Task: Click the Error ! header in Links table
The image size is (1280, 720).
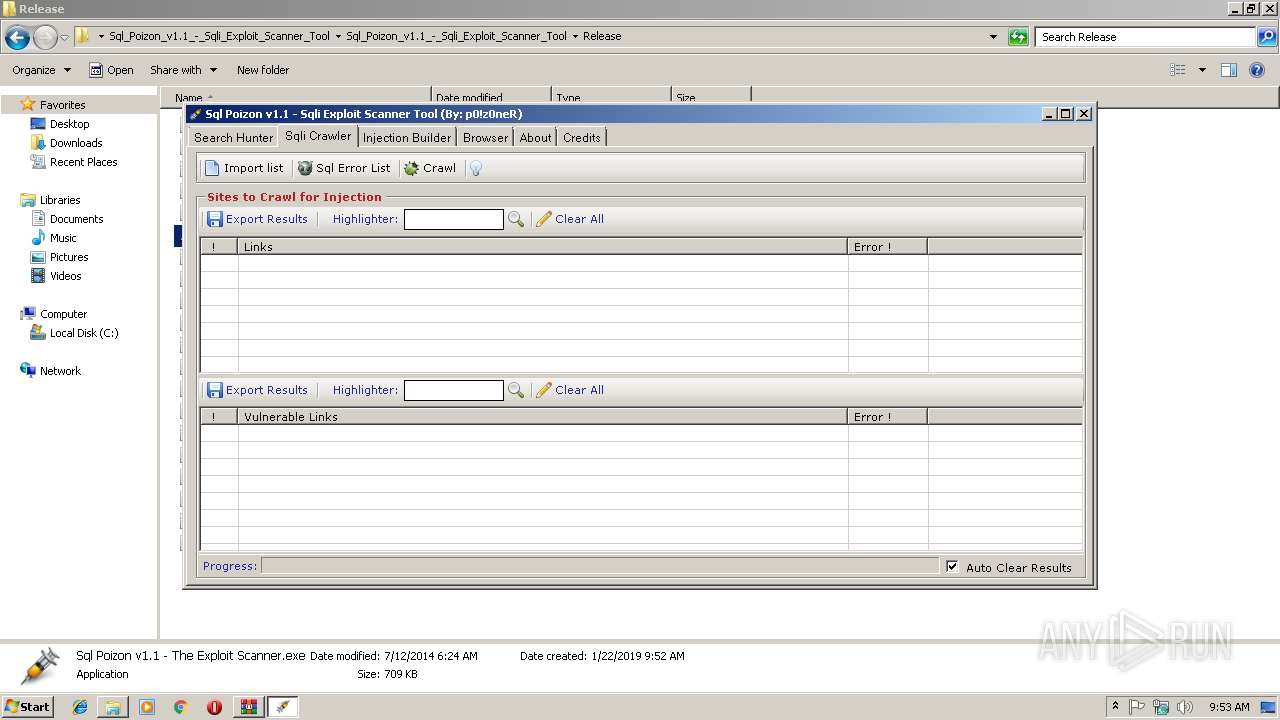Action: (888, 246)
